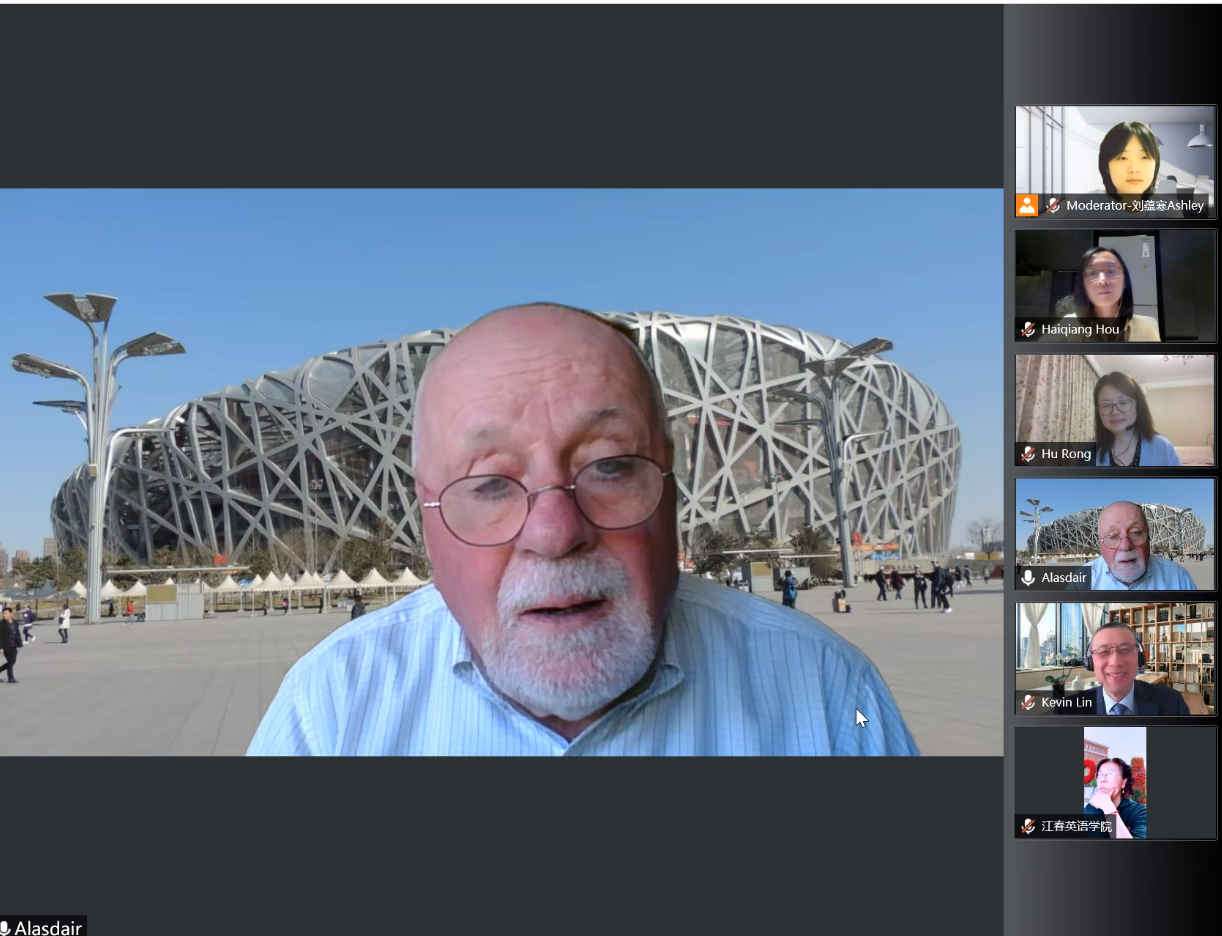Click muted mic icon for 江春英语学院

coord(1028,826)
